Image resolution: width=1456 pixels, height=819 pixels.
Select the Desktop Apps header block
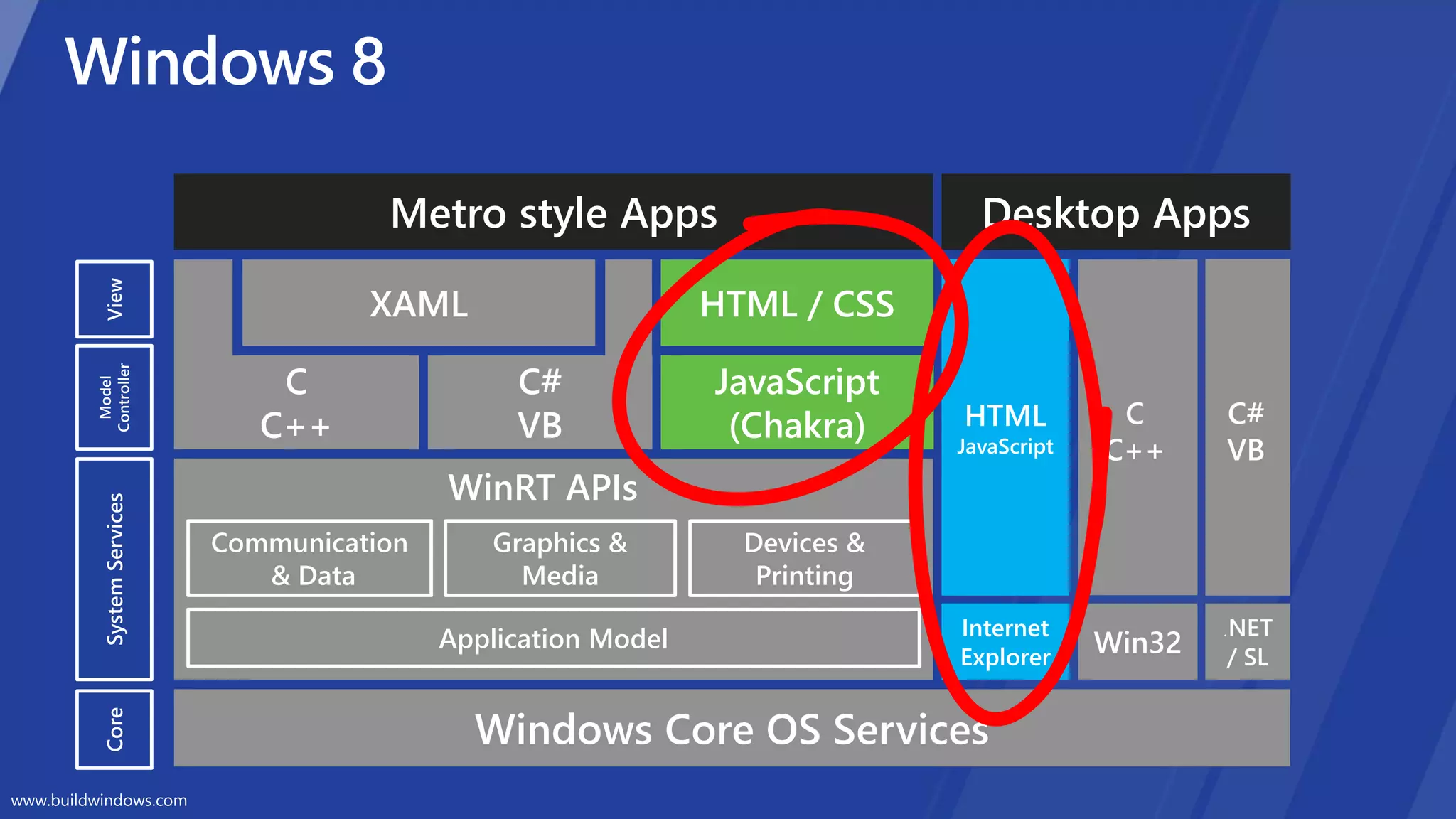[1116, 212]
